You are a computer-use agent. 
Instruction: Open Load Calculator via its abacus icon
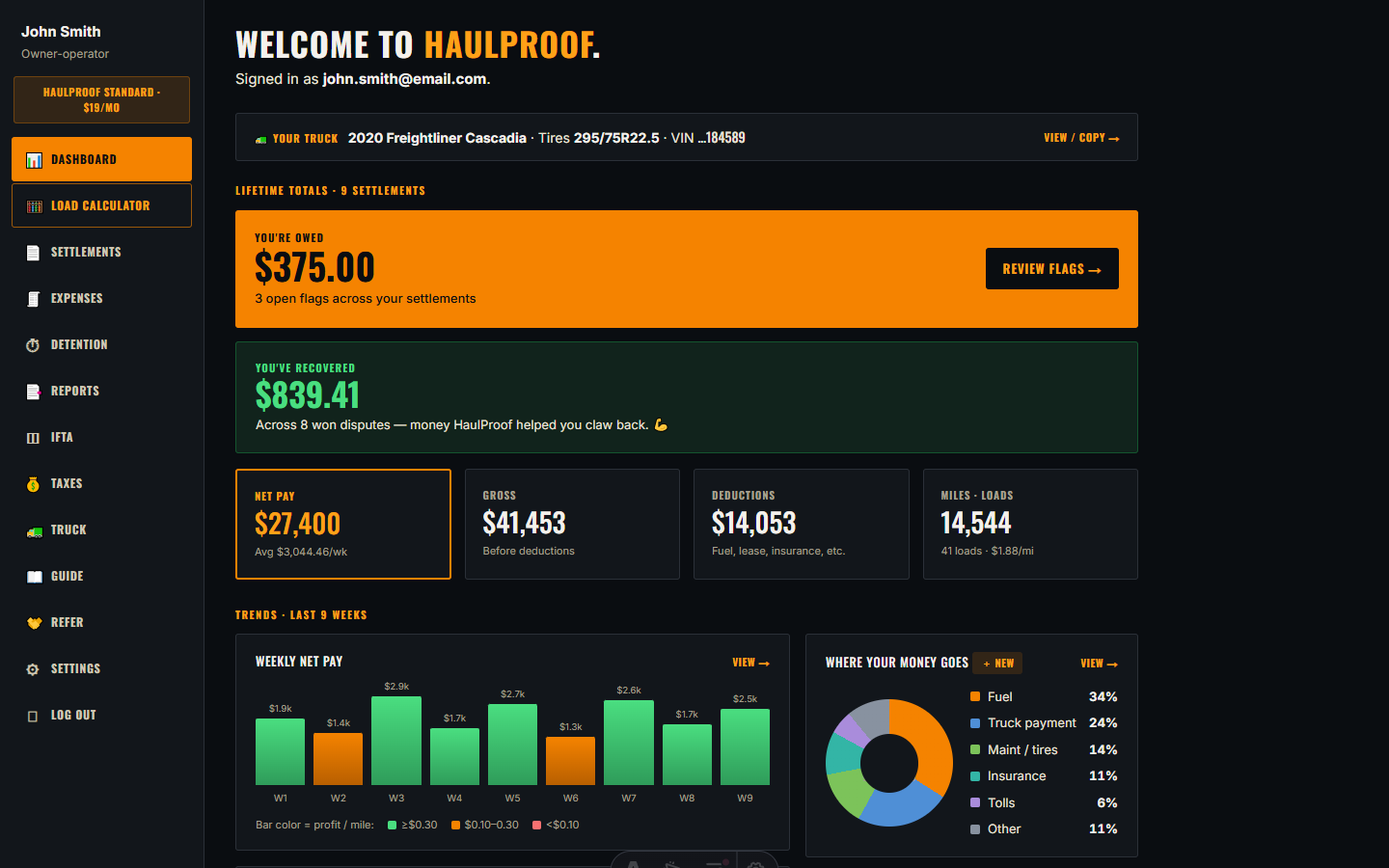click(34, 206)
